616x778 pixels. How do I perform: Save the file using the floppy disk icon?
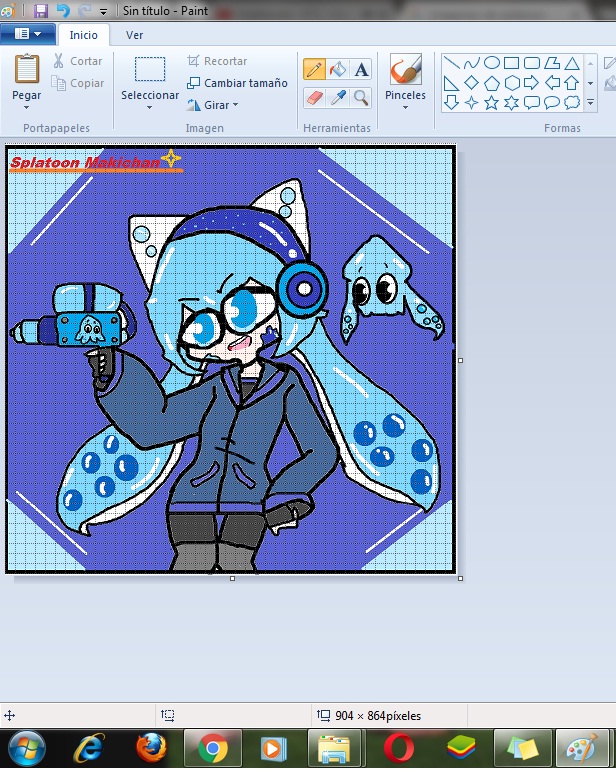[41, 10]
